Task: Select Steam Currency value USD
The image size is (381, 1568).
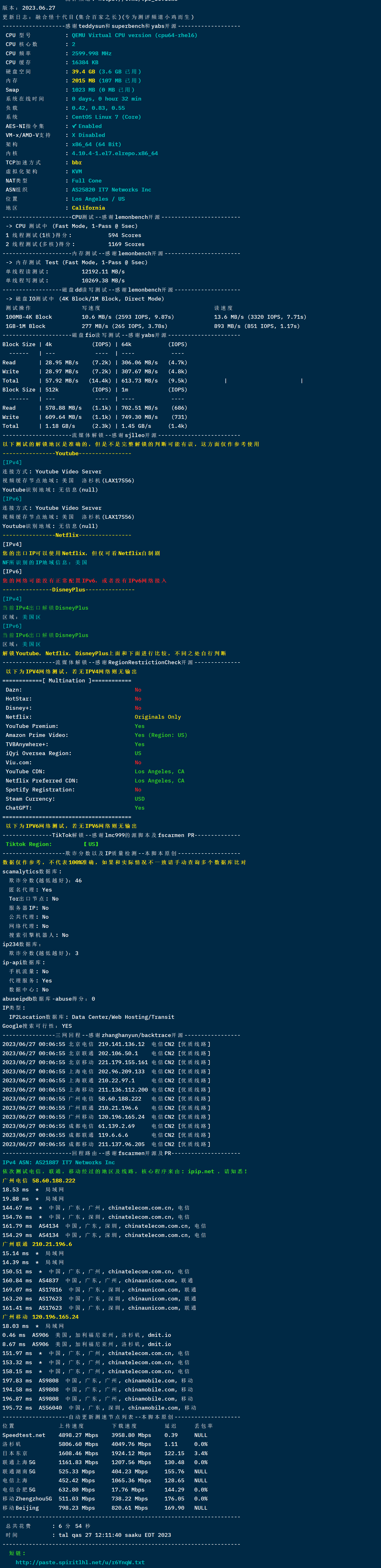Action: pos(140,799)
